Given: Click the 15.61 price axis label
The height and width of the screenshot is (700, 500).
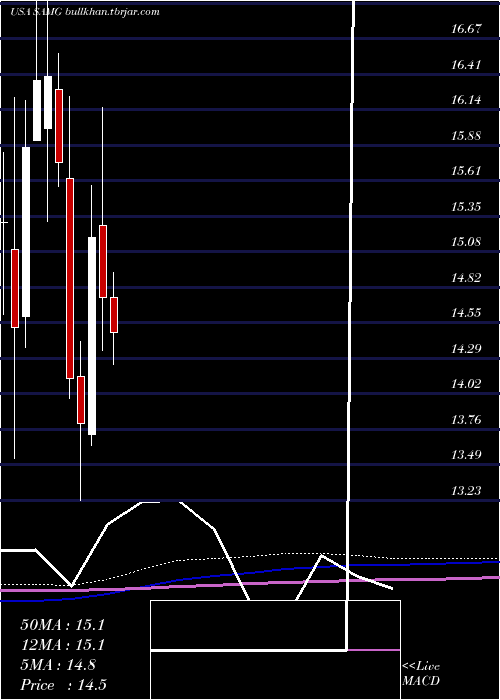Looking at the screenshot, I should pyautogui.click(x=466, y=171).
